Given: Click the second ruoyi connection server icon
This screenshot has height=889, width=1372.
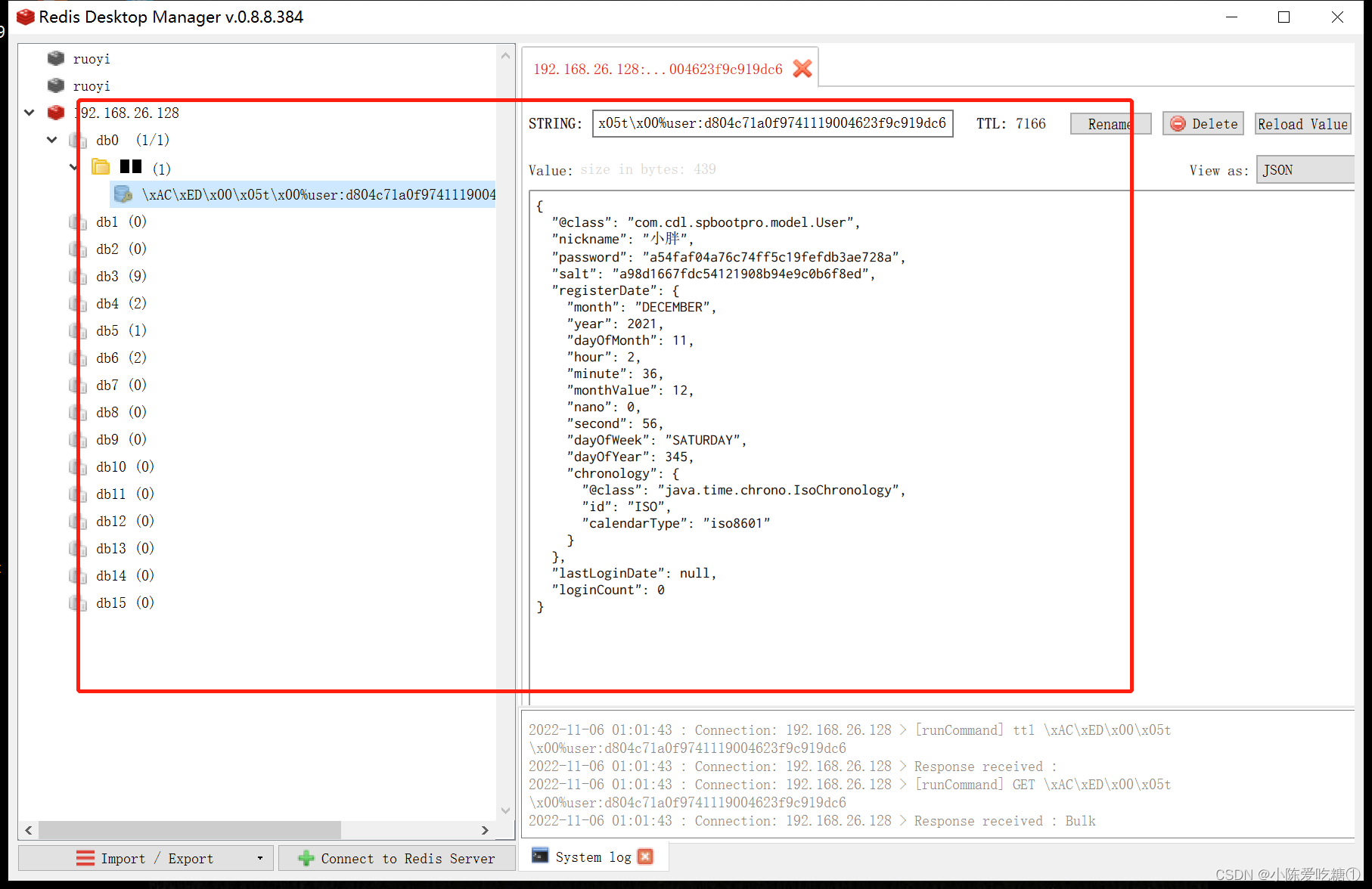Looking at the screenshot, I should click(x=56, y=85).
